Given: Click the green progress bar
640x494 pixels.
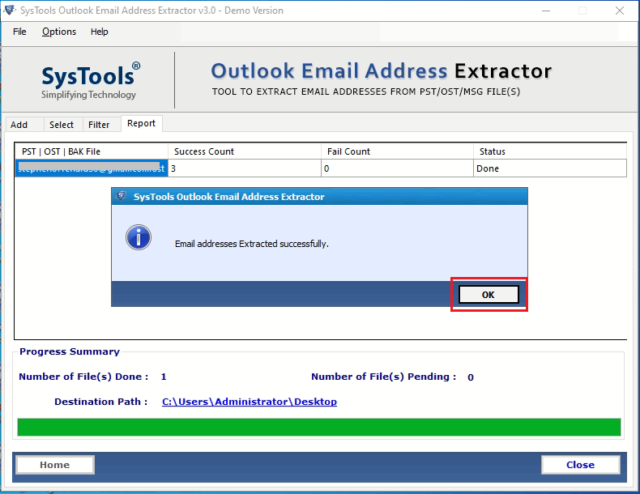Looking at the screenshot, I should (x=319, y=427).
